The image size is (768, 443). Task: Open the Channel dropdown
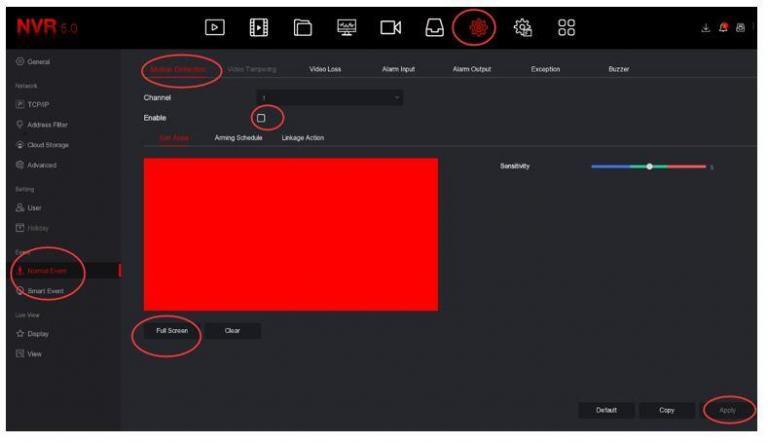point(330,98)
